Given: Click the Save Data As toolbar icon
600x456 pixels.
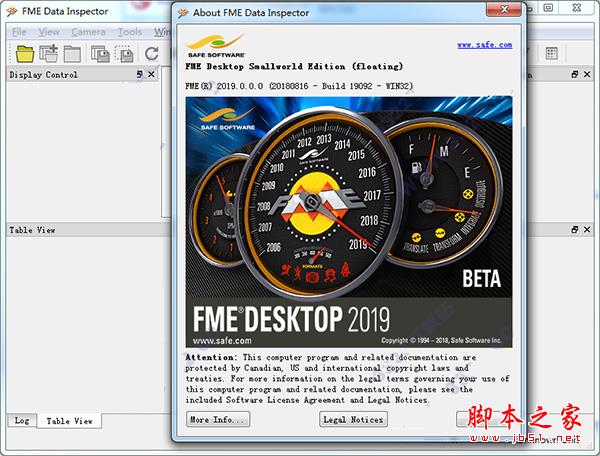Looking at the screenshot, I should click(100, 53).
